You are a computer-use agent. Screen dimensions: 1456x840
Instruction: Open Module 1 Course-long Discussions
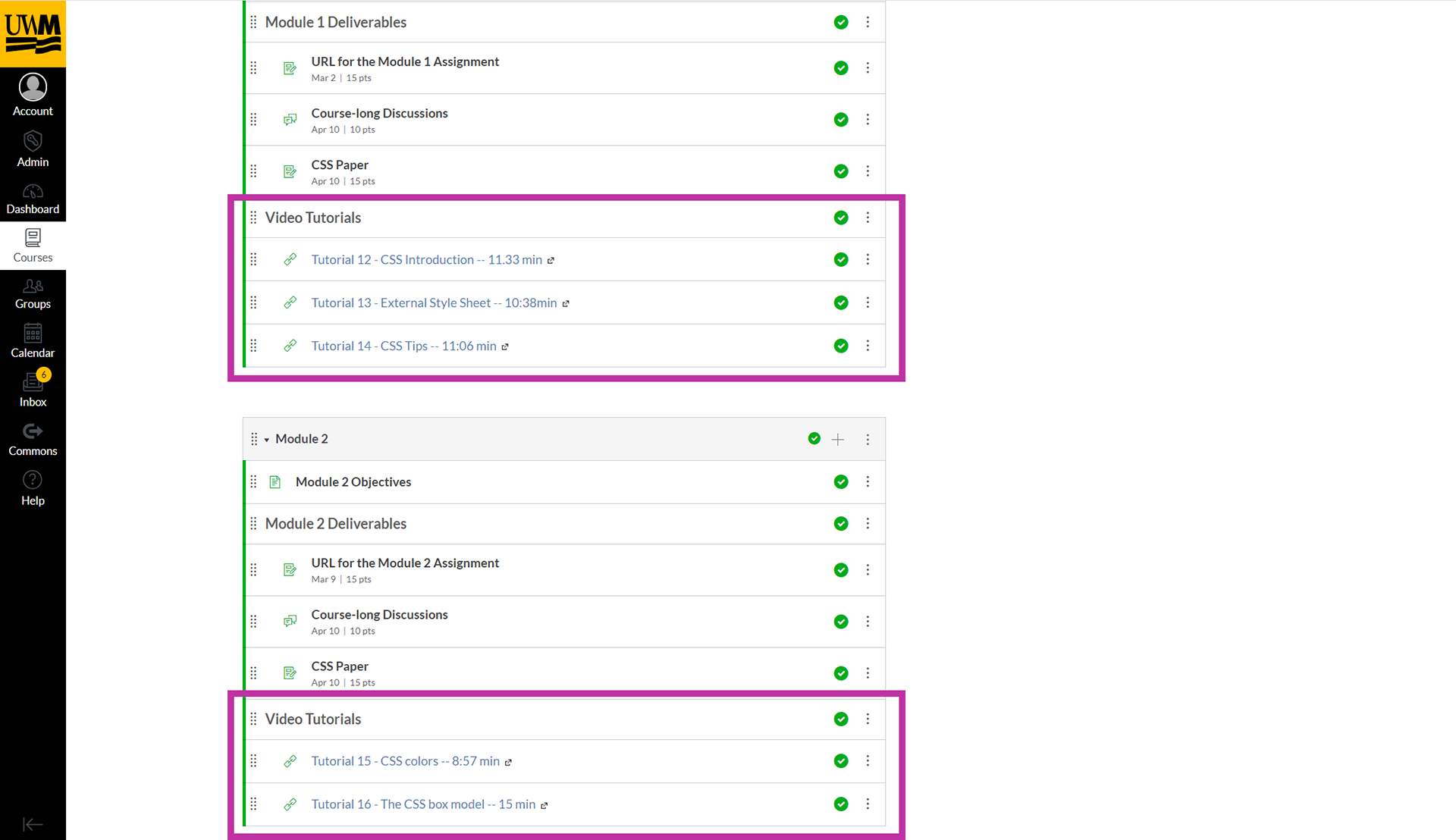tap(379, 113)
